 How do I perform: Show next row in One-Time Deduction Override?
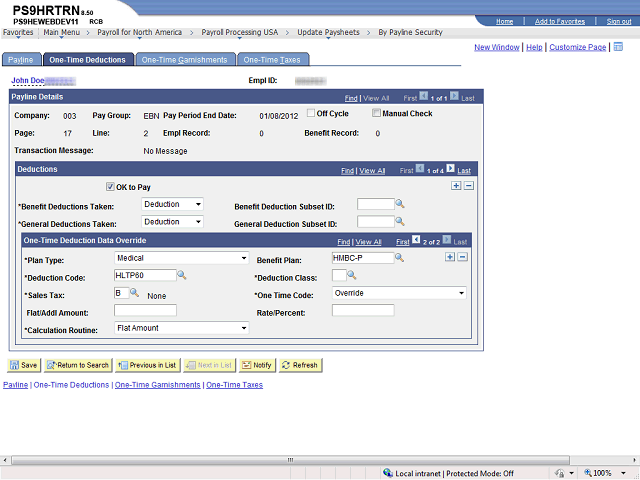coord(447,239)
